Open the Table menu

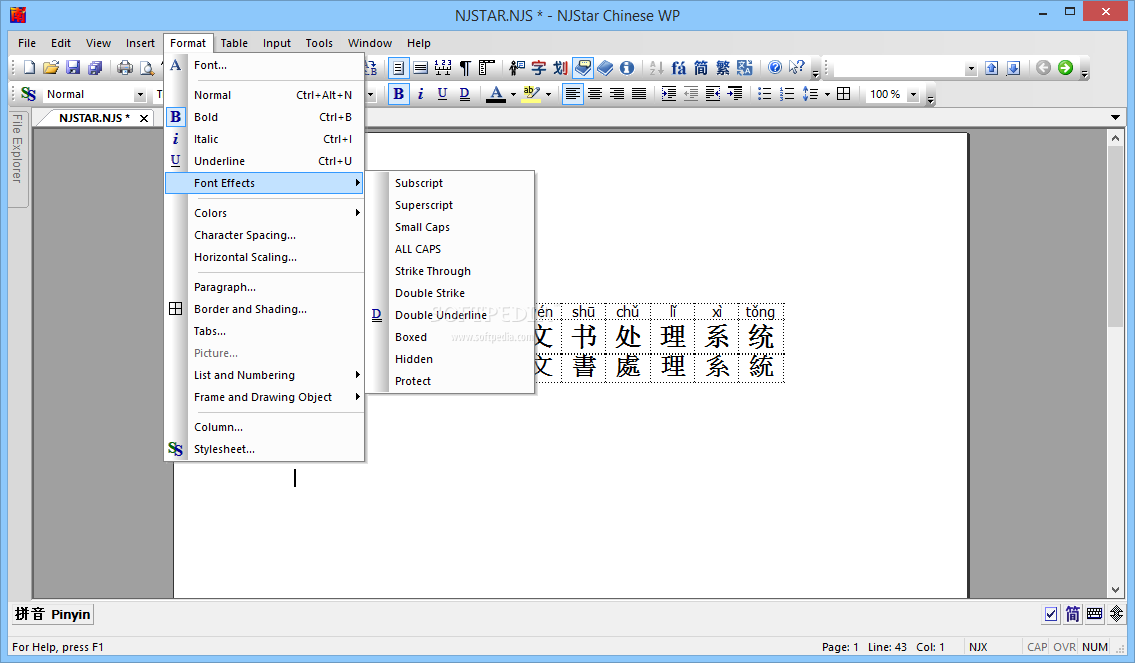pyautogui.click(x=234, y=43)
